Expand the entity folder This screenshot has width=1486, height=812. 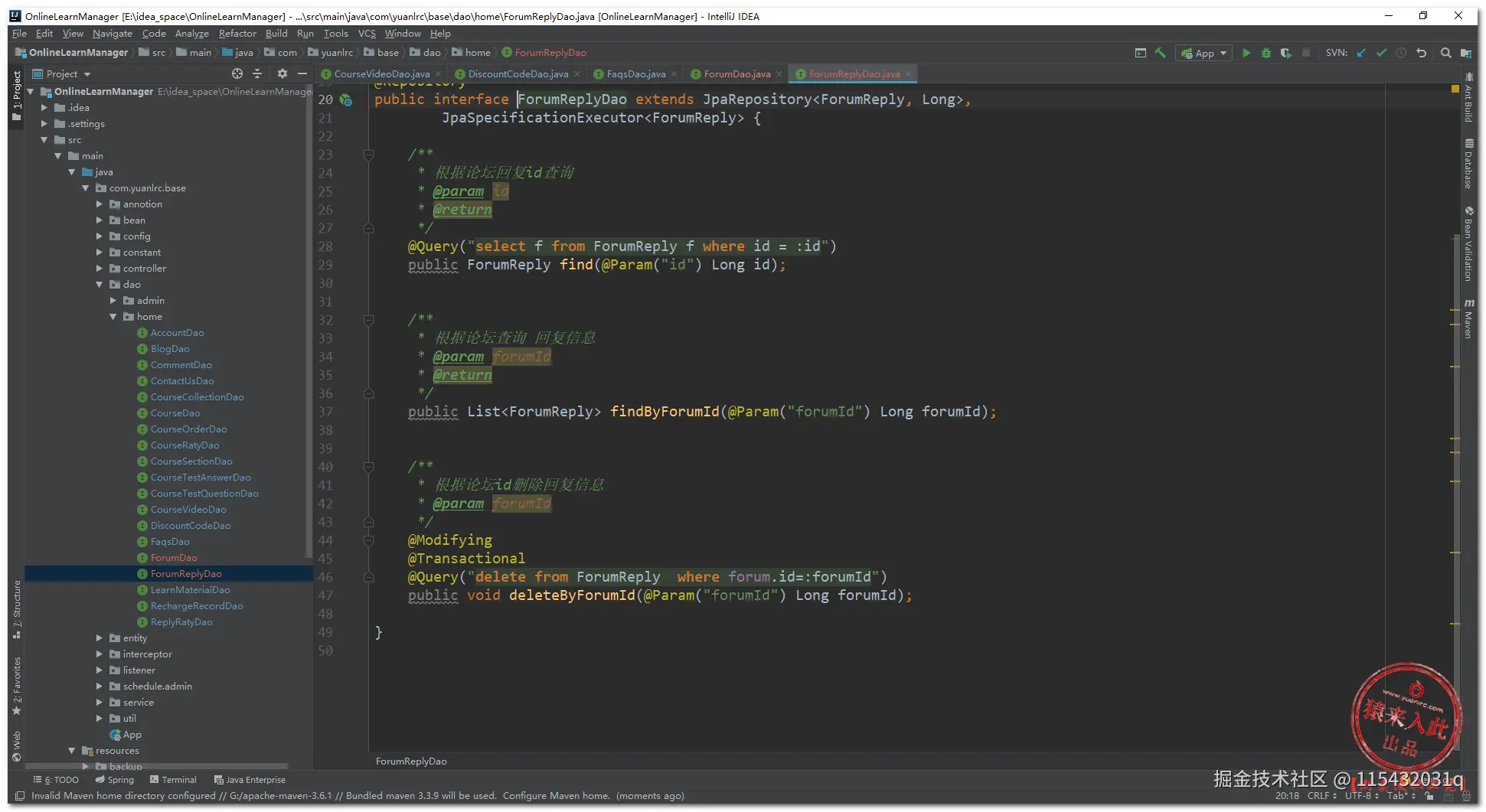click(x=100, y=638)
